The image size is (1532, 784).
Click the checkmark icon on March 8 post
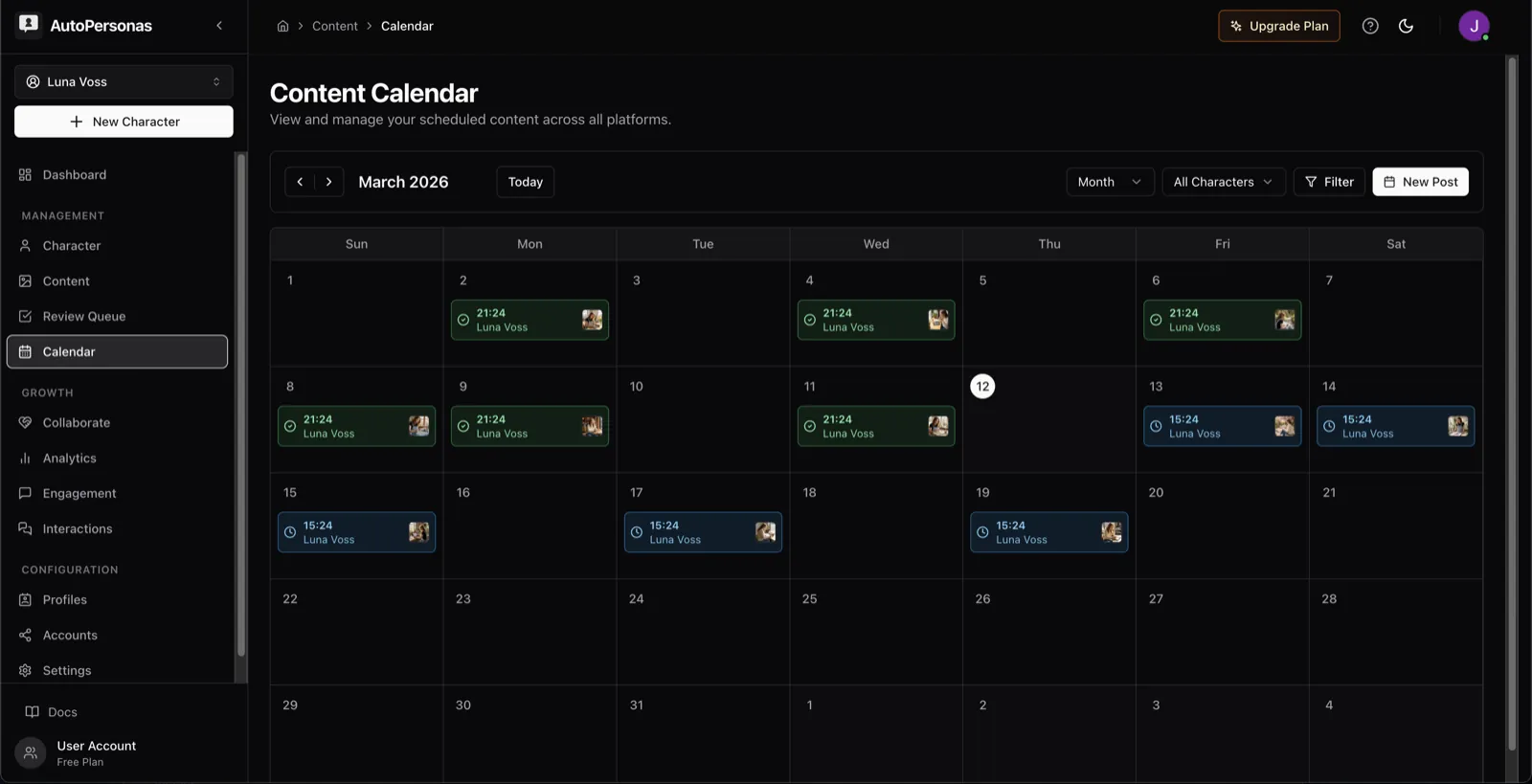[290, 426]
